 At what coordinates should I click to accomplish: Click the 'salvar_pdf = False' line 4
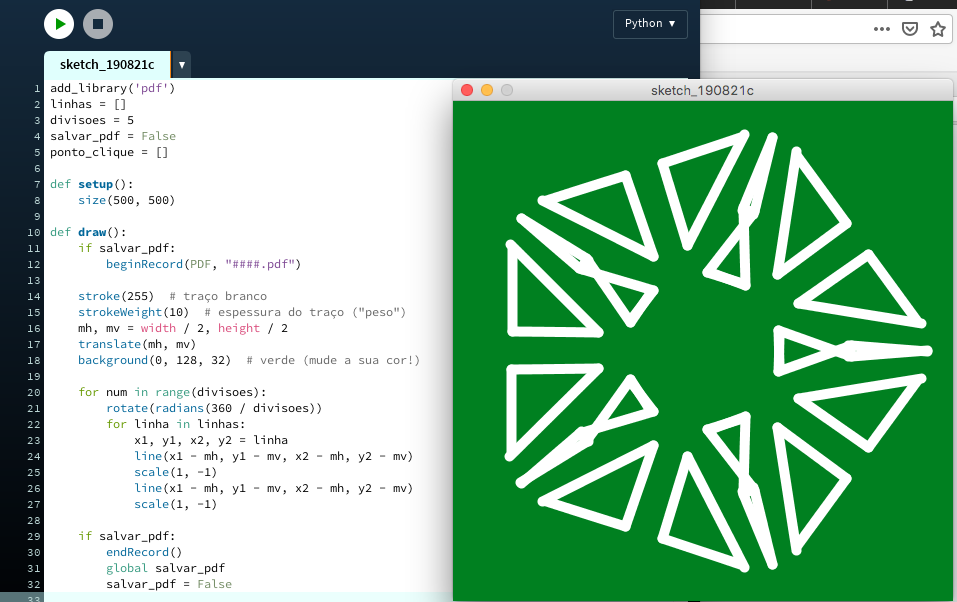click(113, 136)
